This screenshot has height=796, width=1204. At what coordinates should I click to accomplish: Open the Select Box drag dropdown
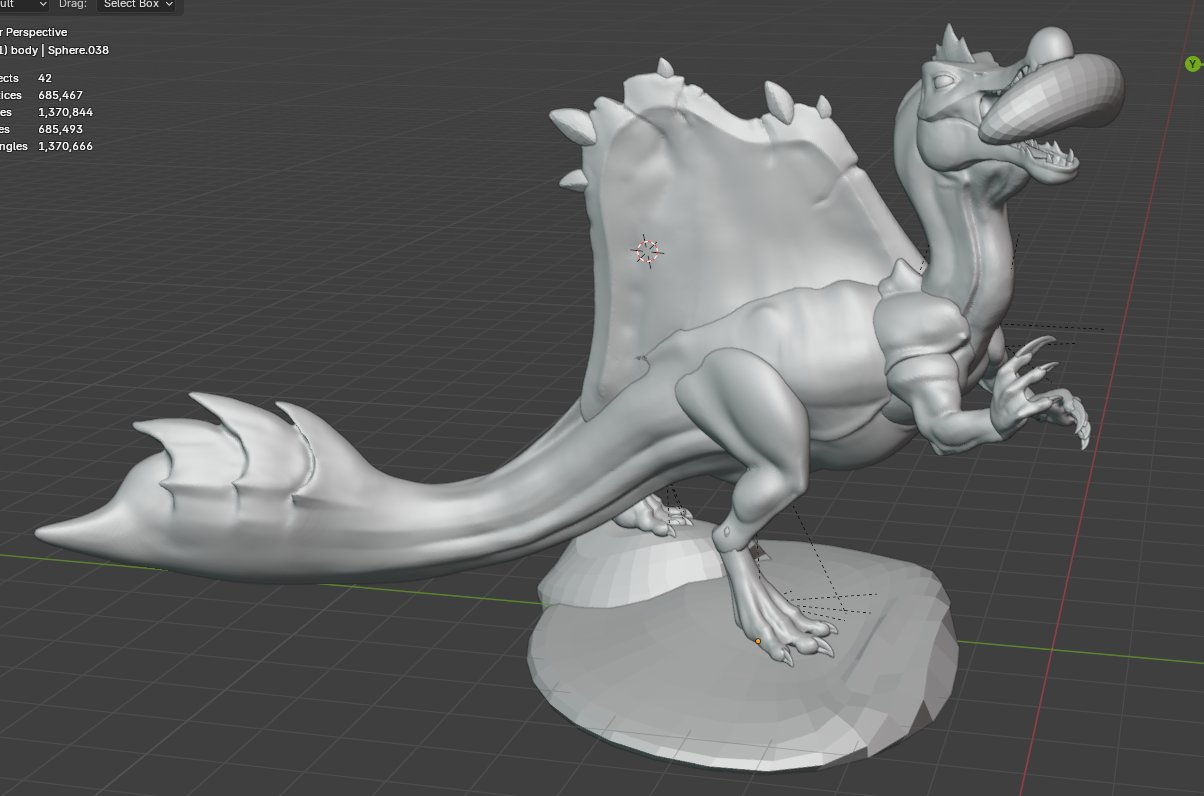138,5
